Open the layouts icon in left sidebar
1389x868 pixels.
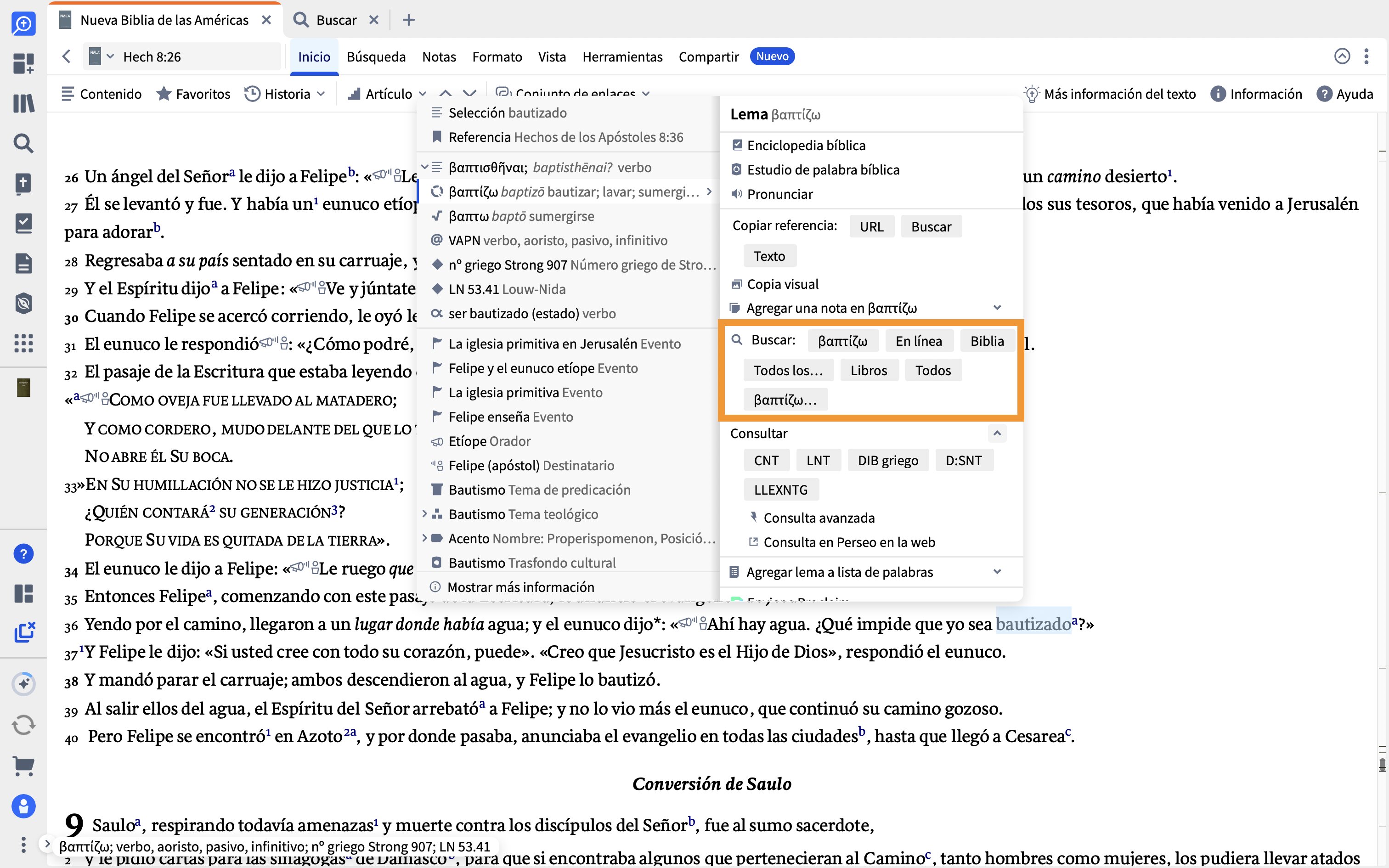coord(23,593)
